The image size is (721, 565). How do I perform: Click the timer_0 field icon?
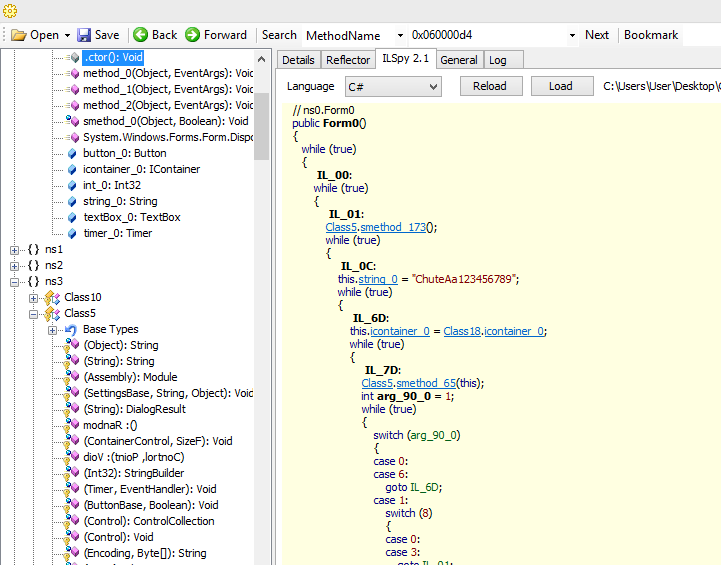tap(72, 234)
